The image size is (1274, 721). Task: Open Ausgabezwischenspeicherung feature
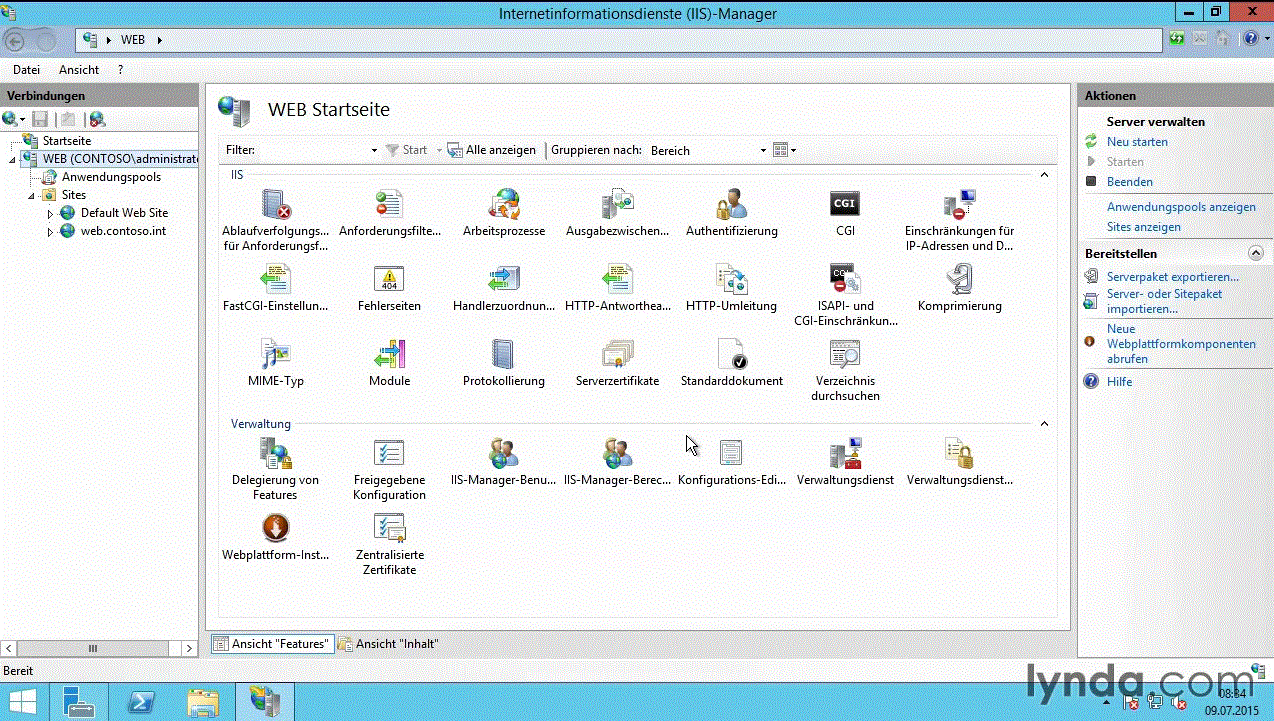coord(617,205)
